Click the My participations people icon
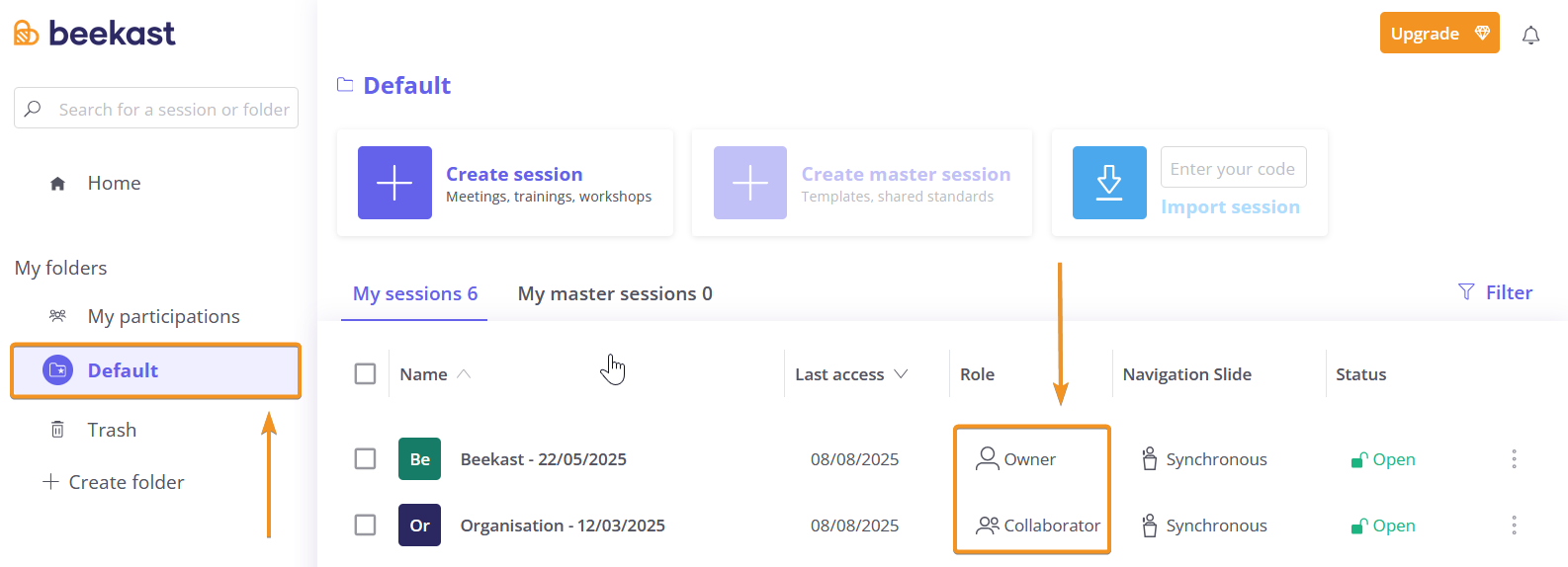 [x=57, y=316]
